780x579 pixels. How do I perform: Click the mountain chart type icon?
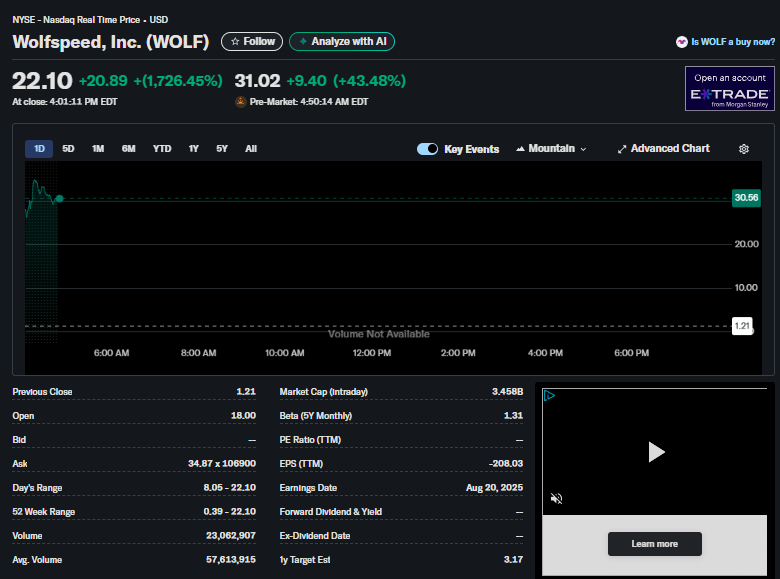pyautogui.click(x=520, y=149)
